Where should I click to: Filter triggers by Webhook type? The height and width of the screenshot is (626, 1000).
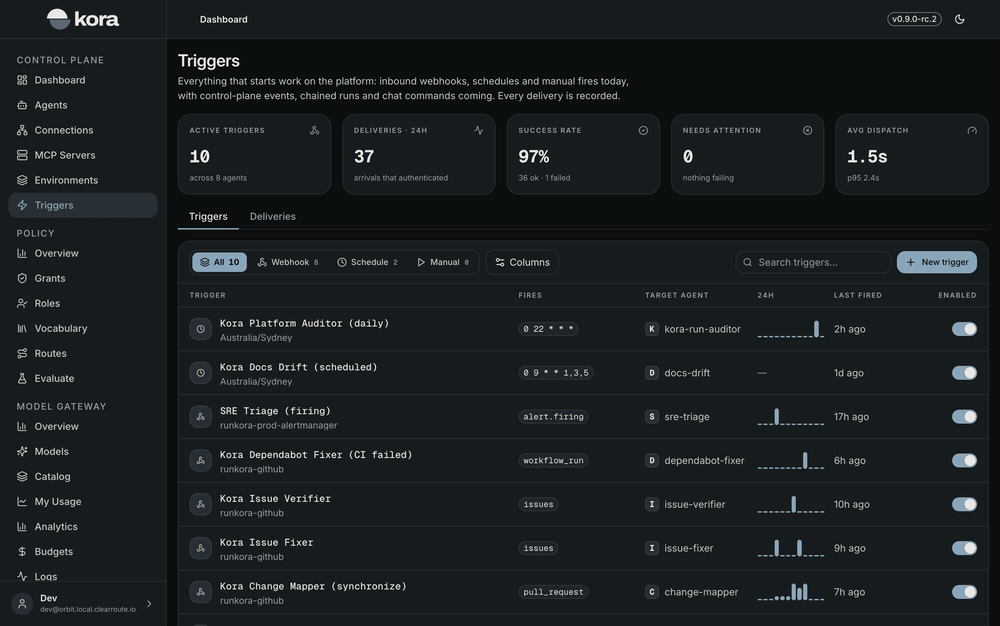pos(288,262)
